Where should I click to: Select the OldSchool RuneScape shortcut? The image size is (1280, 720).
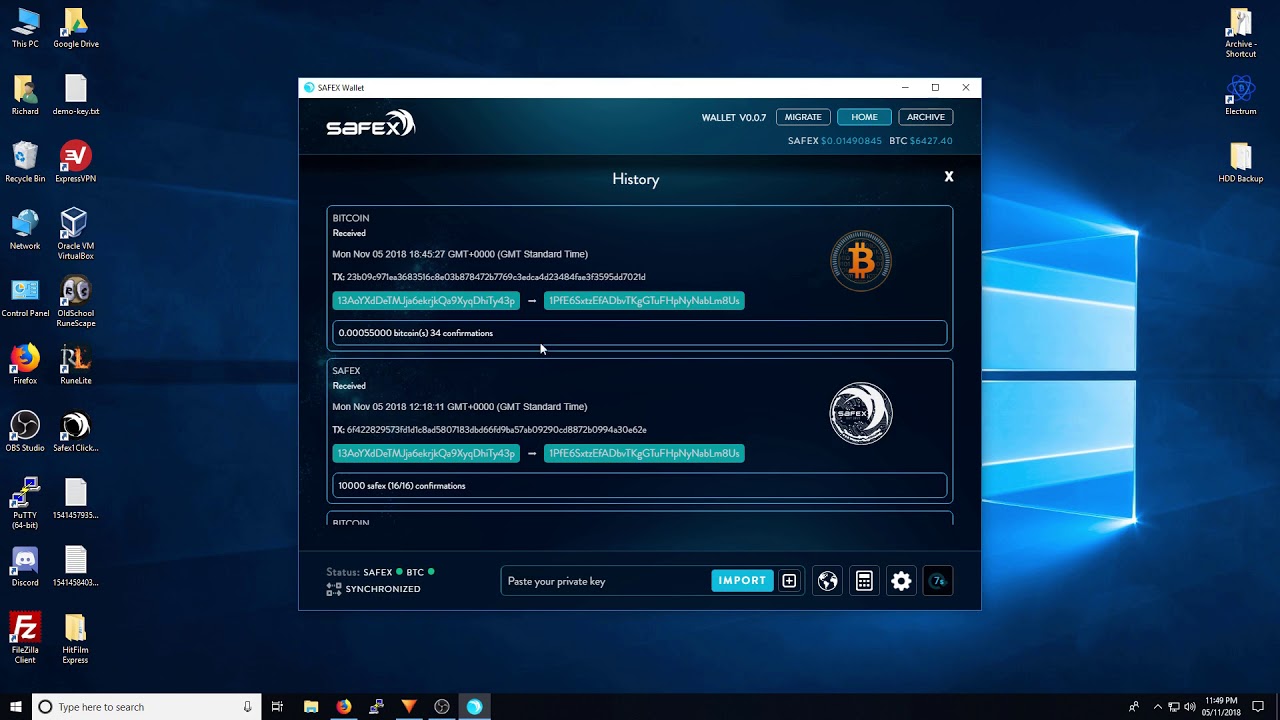(76, 301)
